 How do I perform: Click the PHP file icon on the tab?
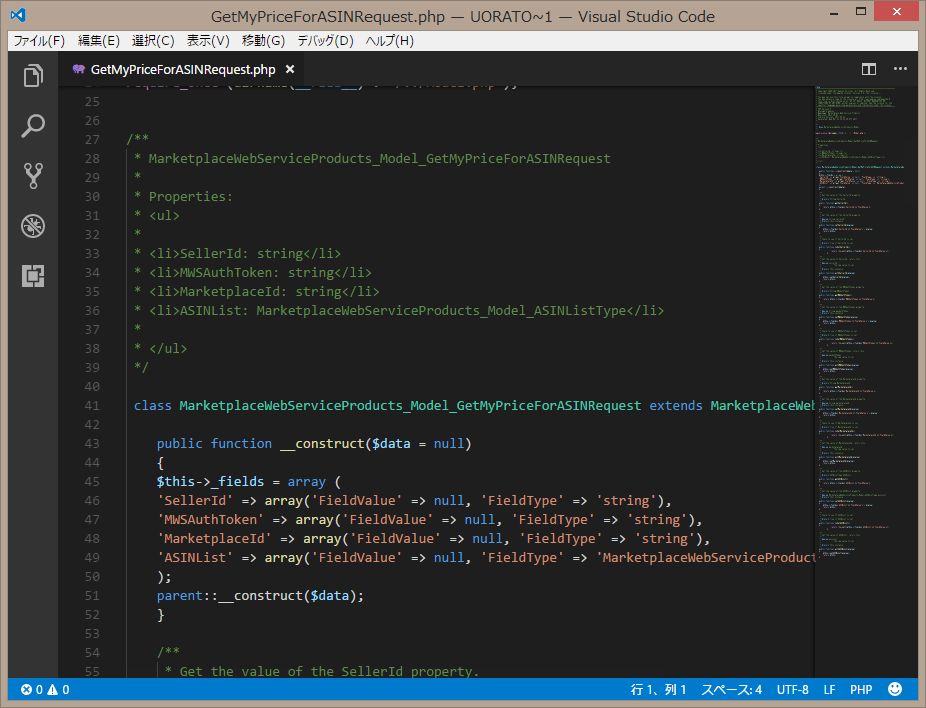coord(79,69)
